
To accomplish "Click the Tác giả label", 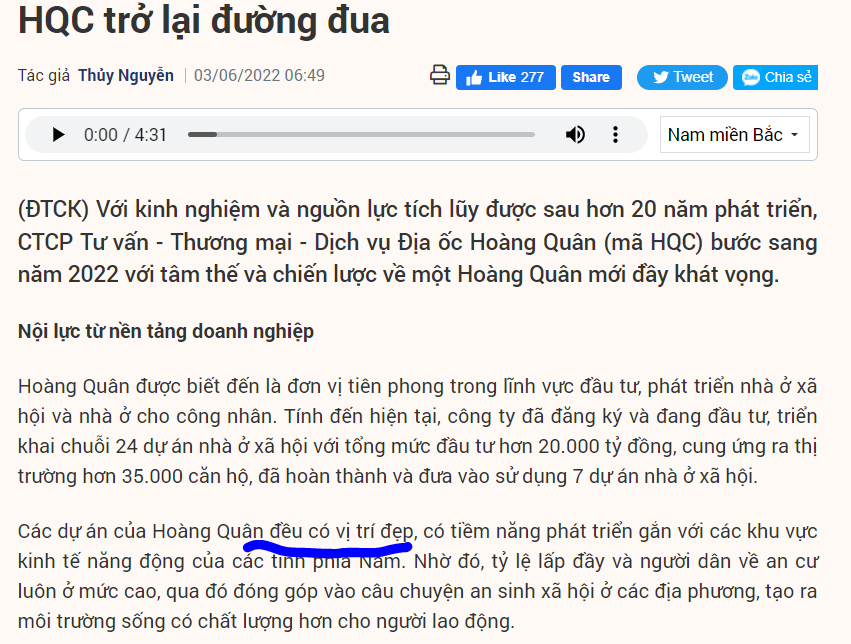I will 44,75.
